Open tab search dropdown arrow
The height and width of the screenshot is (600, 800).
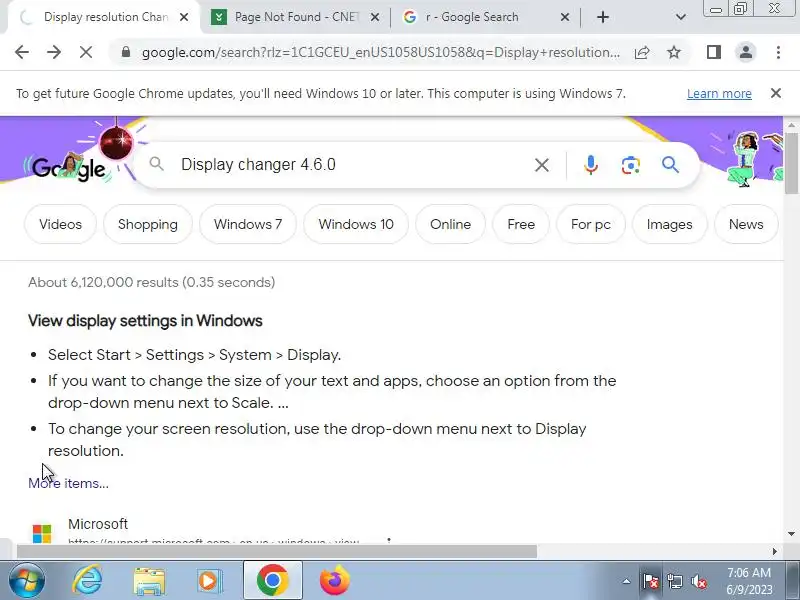tap(681, 17)
